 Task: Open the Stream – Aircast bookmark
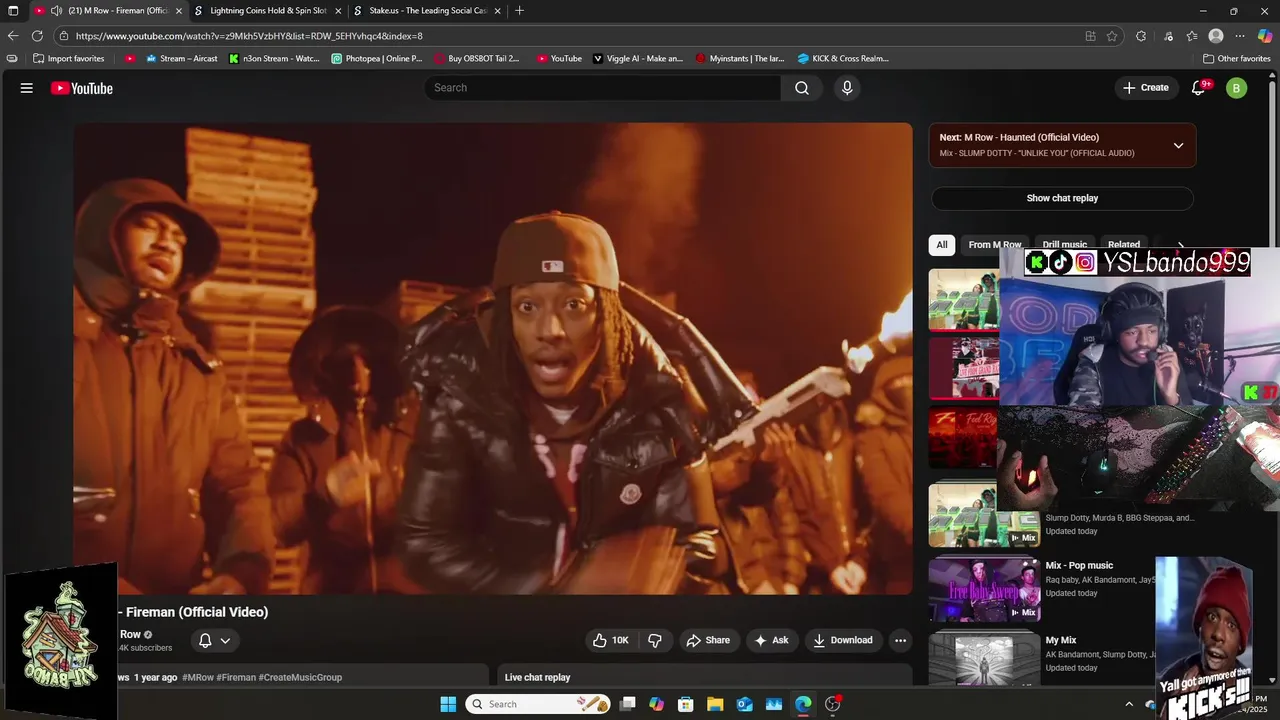coord(181,58)
